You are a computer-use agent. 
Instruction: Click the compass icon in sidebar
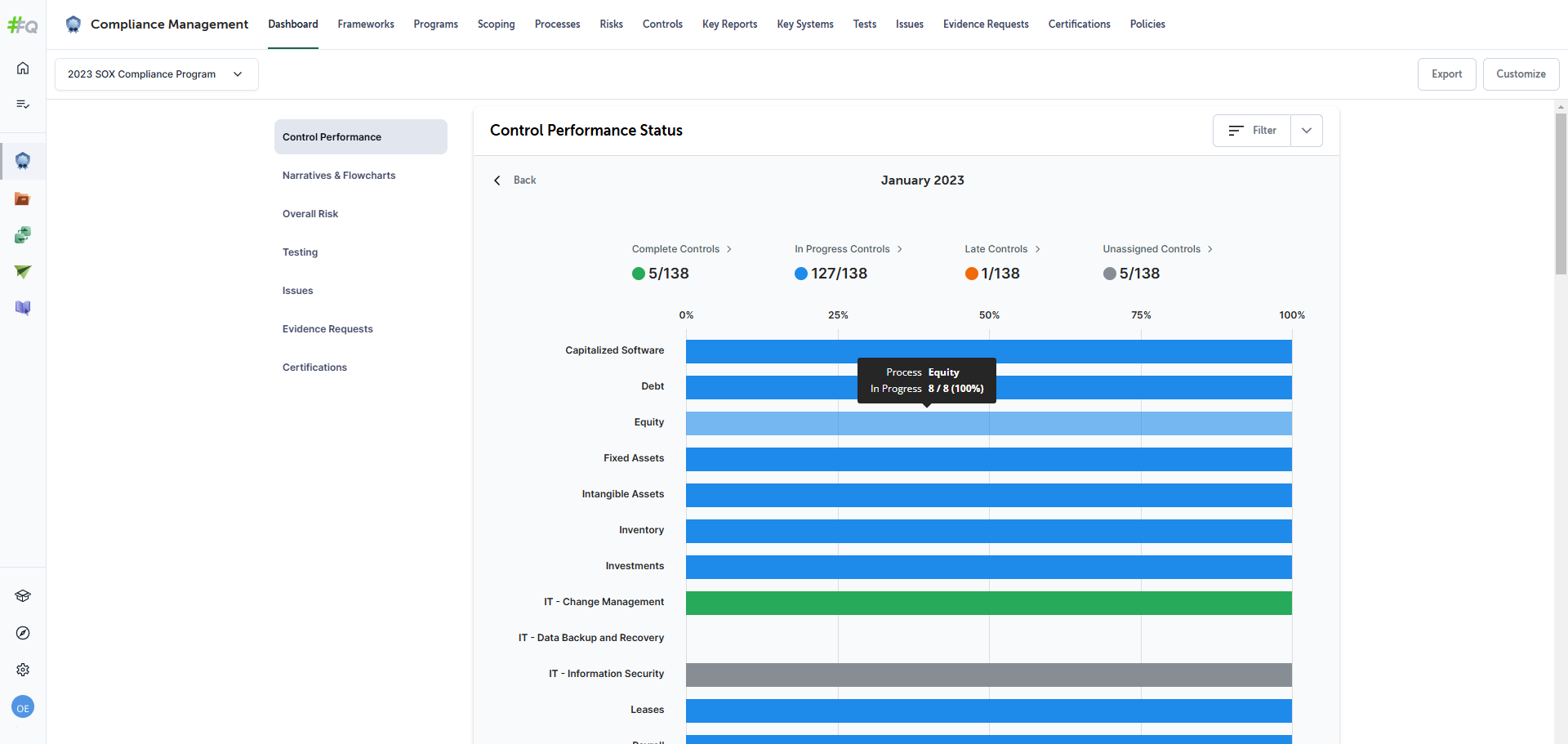[x=23, y=633]
